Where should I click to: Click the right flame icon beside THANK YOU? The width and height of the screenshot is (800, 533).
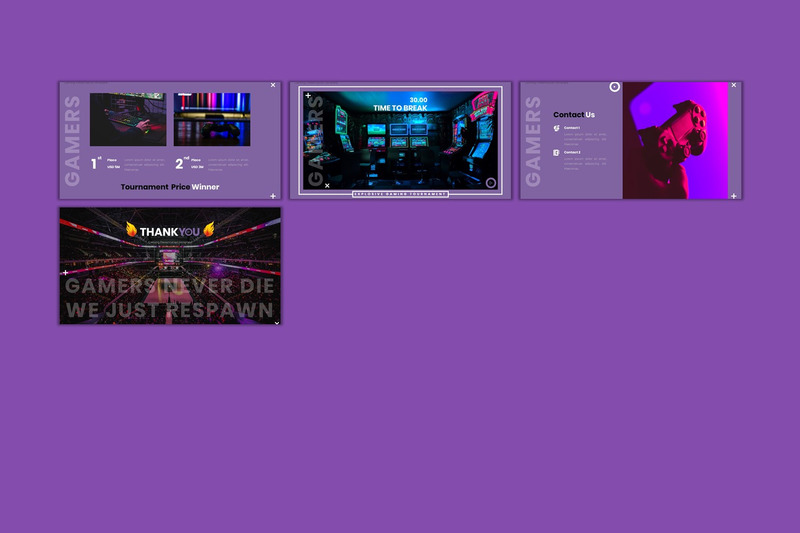pos(209,229)
